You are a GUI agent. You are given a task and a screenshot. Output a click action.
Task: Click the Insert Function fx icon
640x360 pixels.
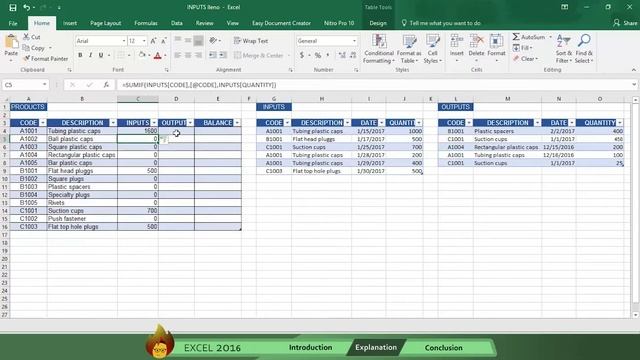point(106,84)
